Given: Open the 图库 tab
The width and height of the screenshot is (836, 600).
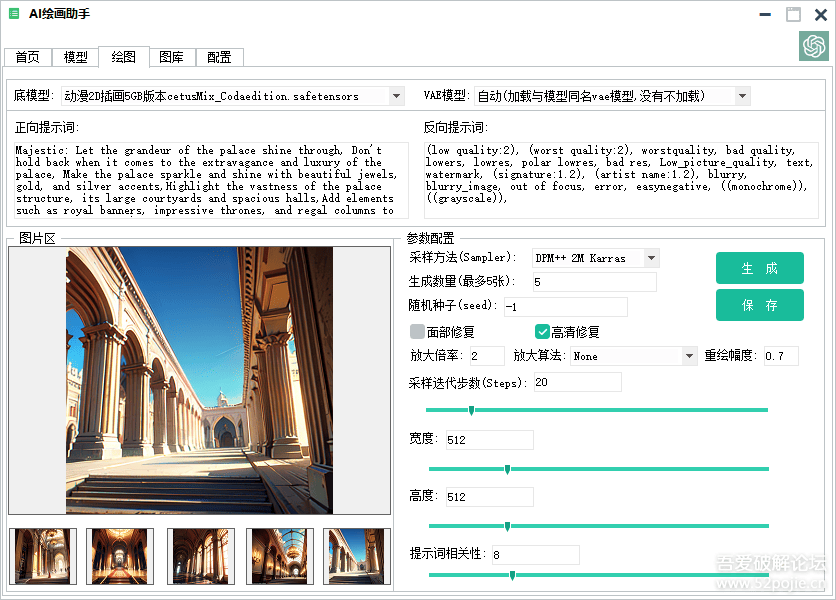Looking at the screenshot, I should [172, 57].
